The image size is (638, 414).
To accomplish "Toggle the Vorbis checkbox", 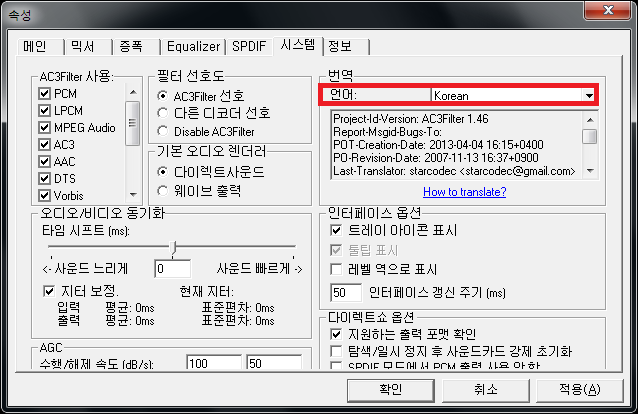I will (44, 196).
